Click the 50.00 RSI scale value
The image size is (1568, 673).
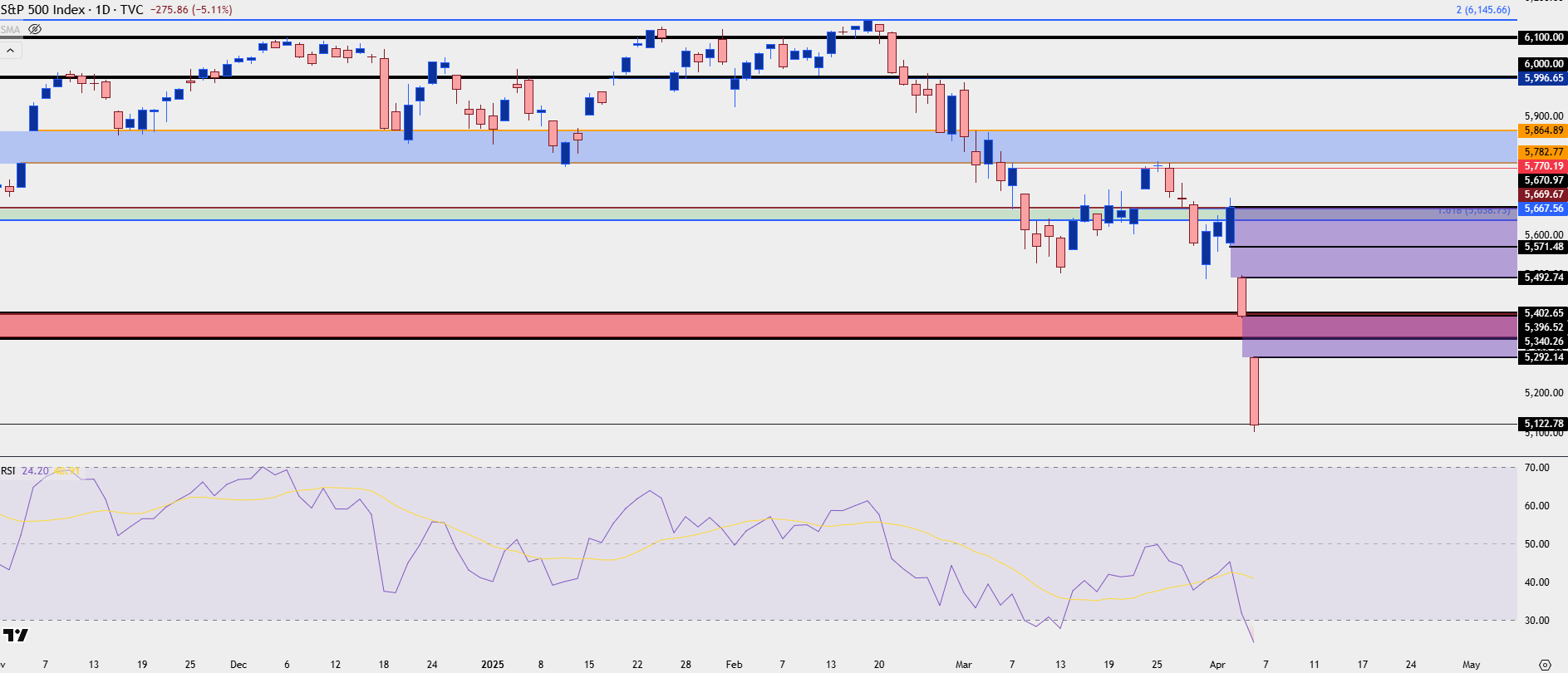(1537, 544)
